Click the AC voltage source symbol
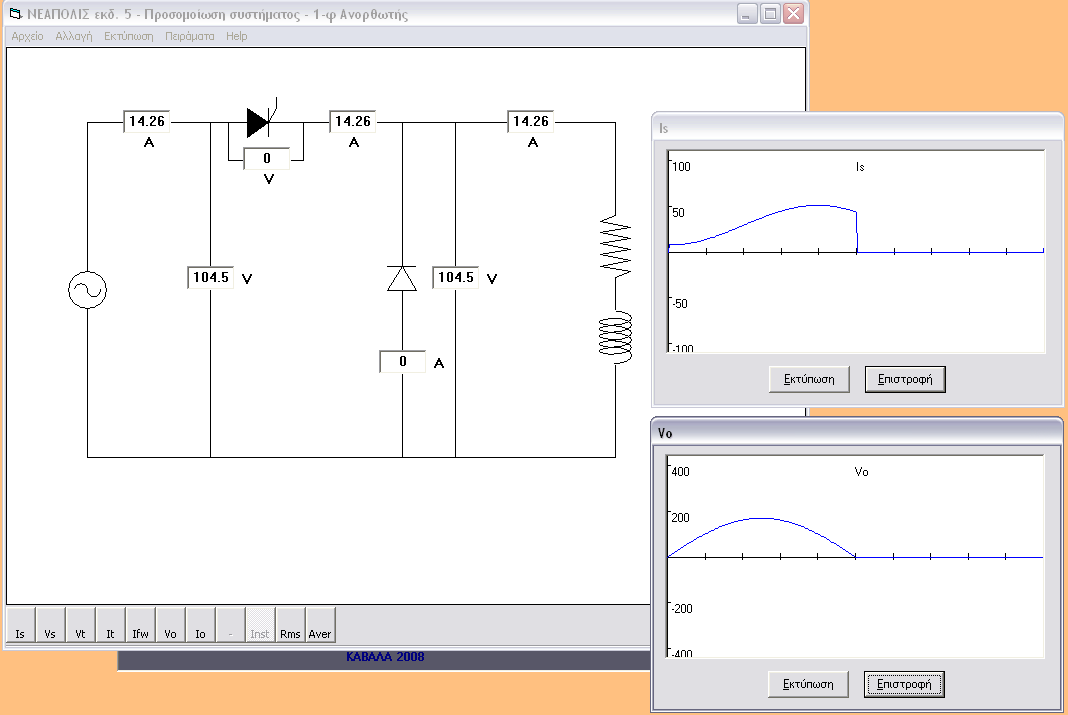The image size is (1068, 715). (87, 290)
